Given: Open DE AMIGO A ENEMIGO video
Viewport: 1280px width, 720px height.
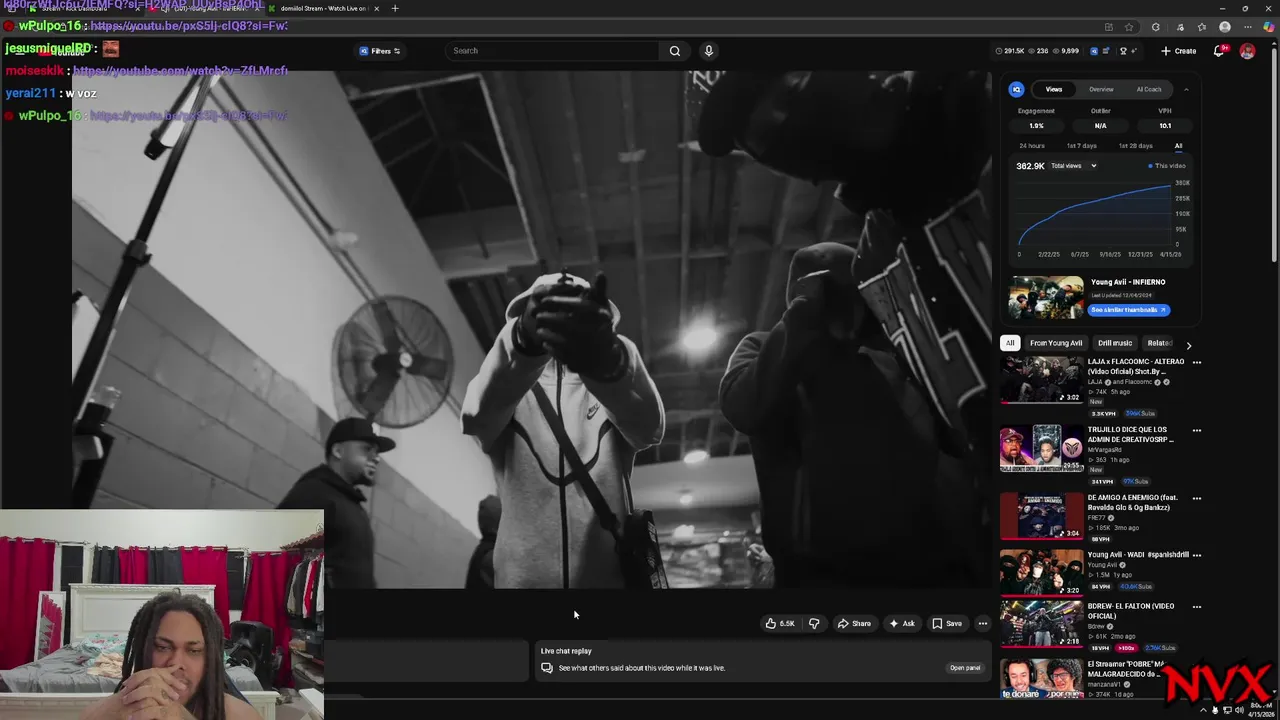Looking at the screenshot, I should tap(1042, 516).
